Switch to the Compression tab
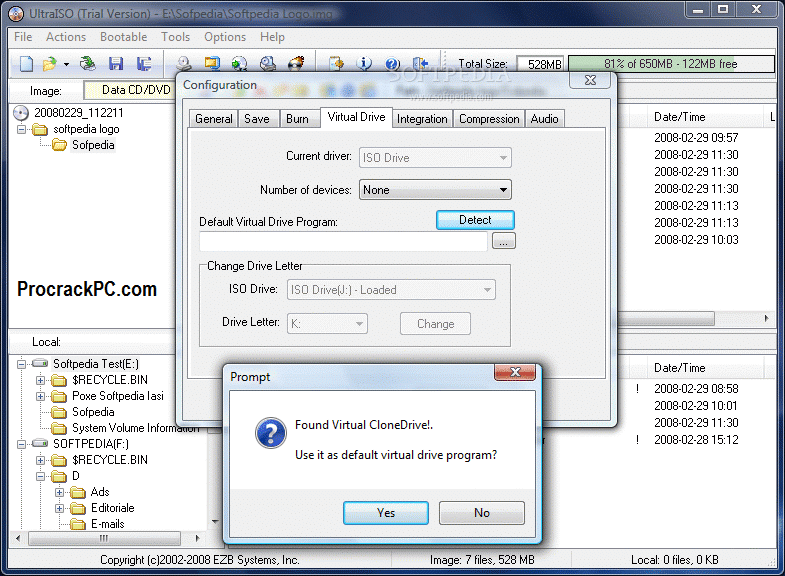 [489, 119]
